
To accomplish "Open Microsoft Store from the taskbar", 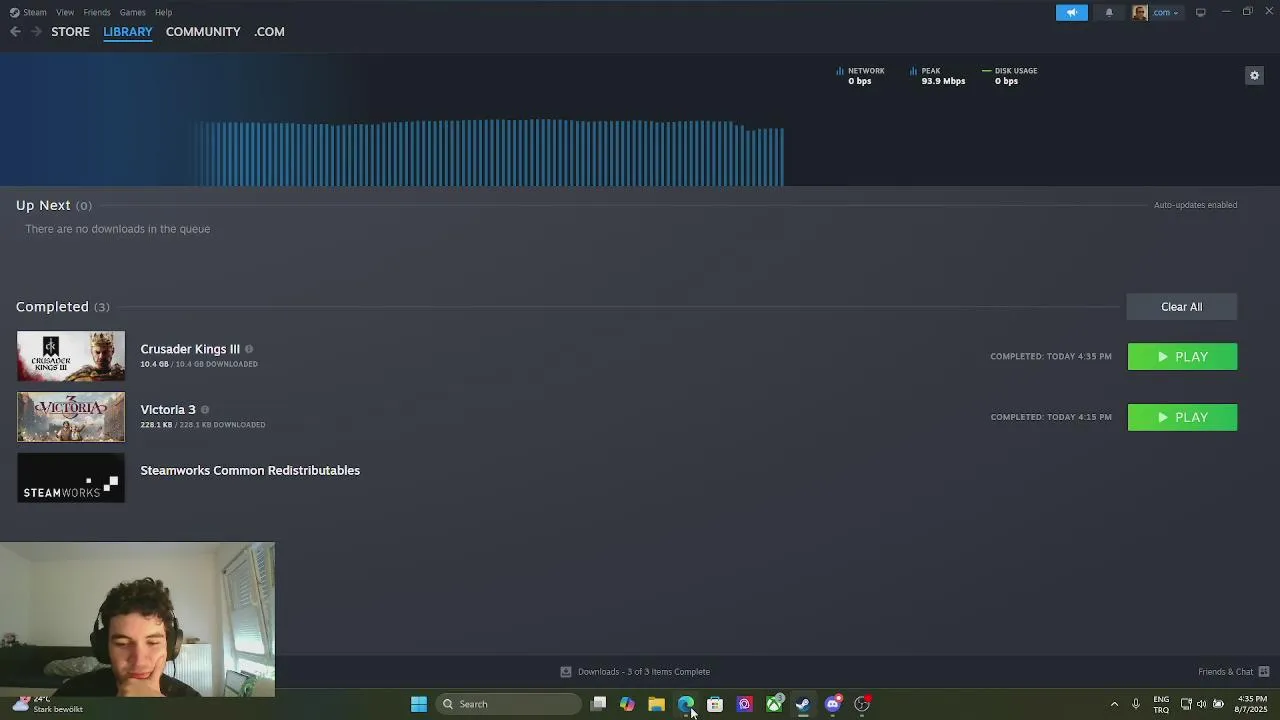I will pyautogui.click(x=715, y=704).
